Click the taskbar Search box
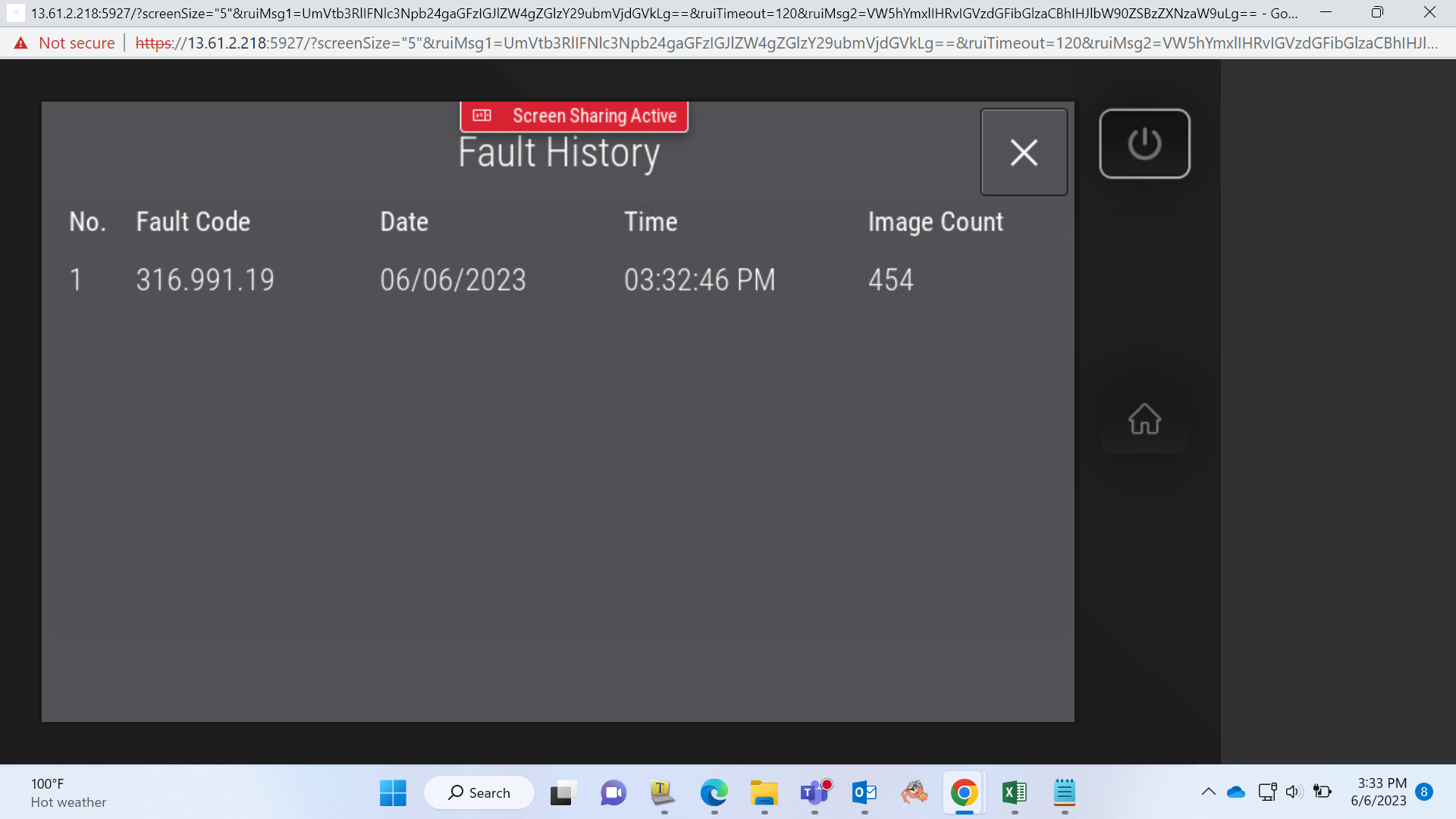This screenshot has height=819, width=1456. [x=479, y=793]
